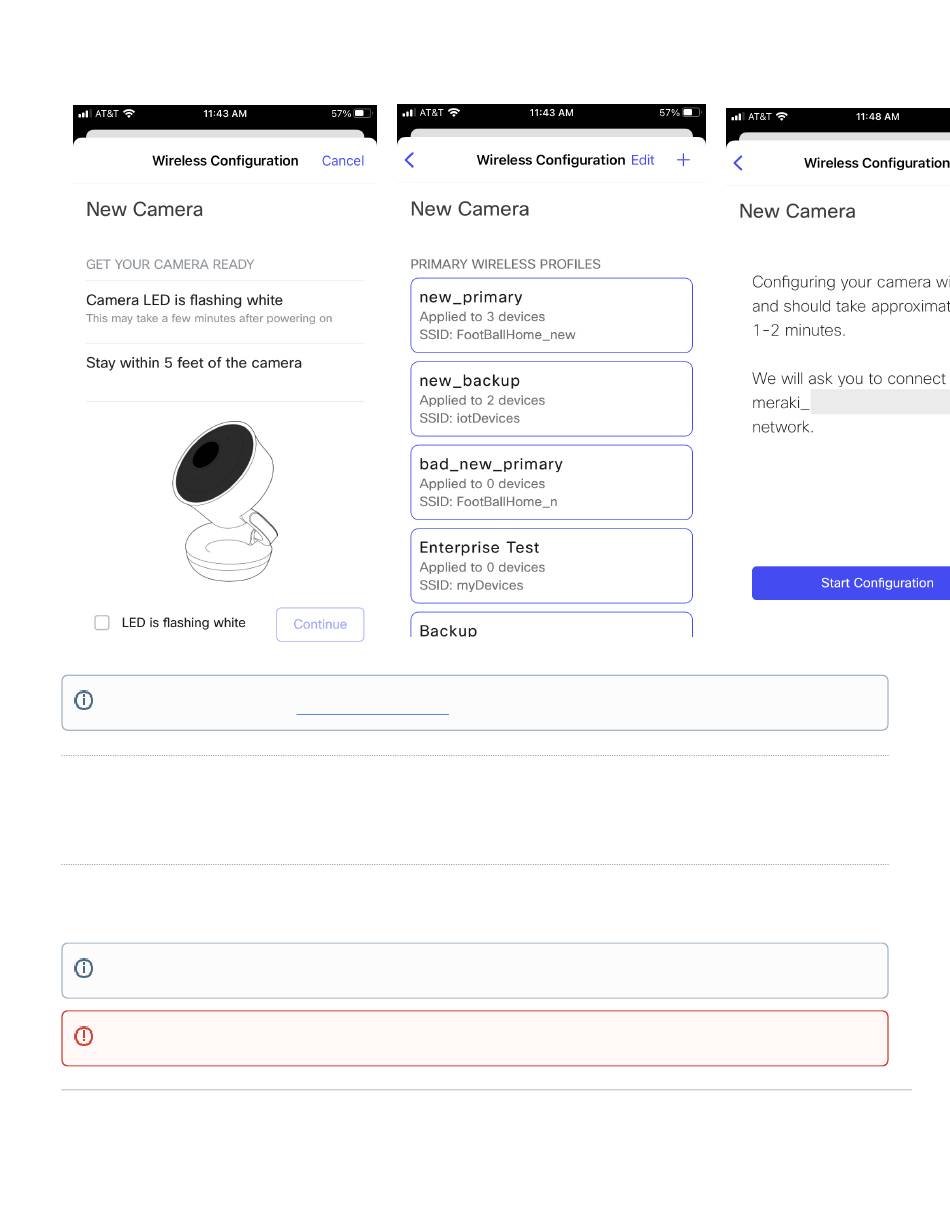Select the Backup wireless profile
950x1229 pixels.
click(x=551, y=625)
